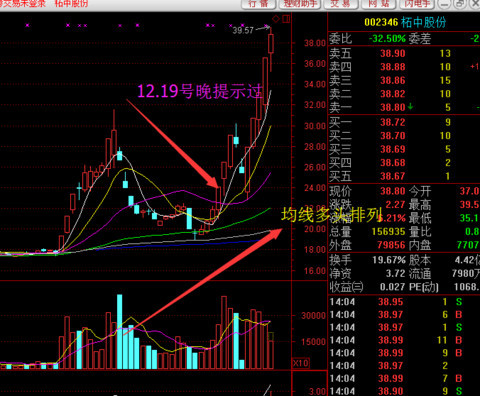This screenshot has width=480, height=396.
Task: Click the latest candlestick near 39.57 high
Action: point(271,49)
